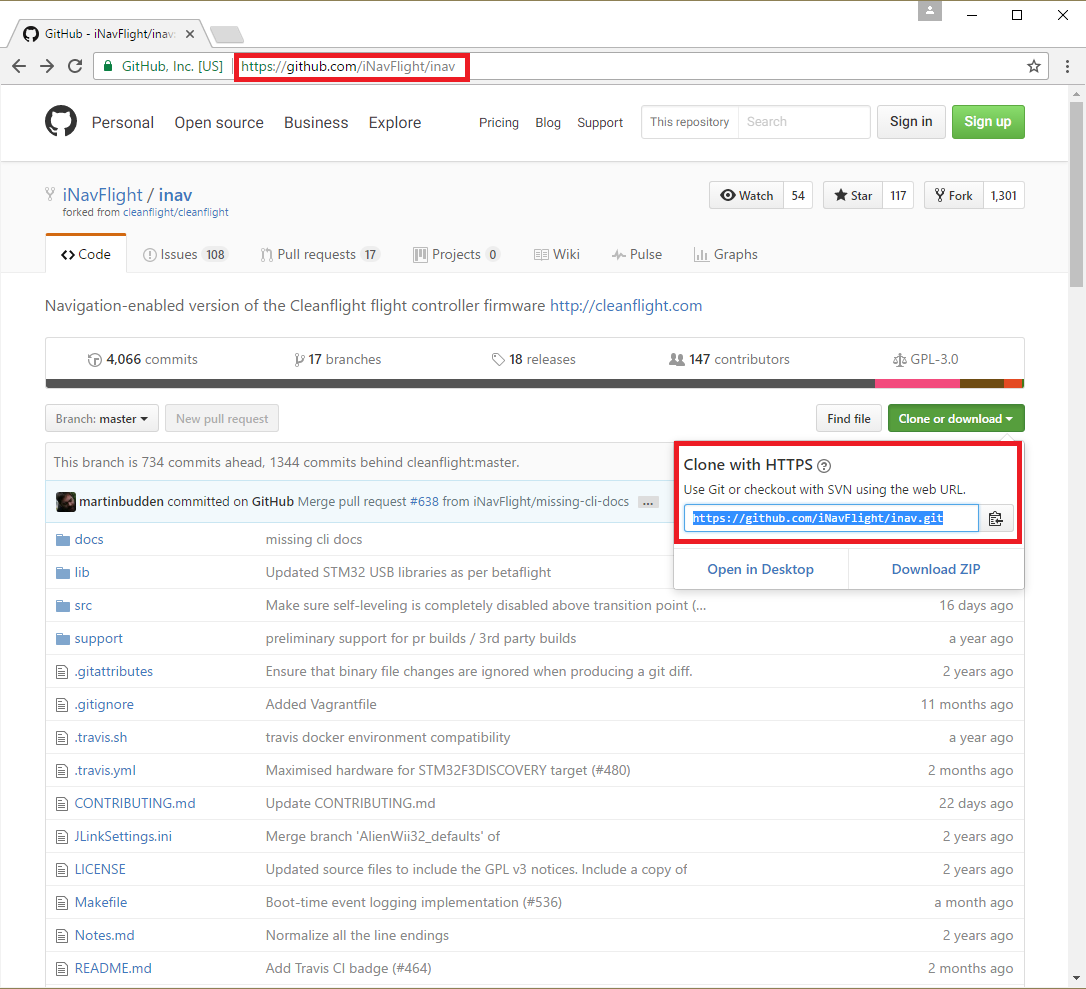Collapse the Clone or download dropdown
The image size is (1086, 989).
tap(956, 418)
